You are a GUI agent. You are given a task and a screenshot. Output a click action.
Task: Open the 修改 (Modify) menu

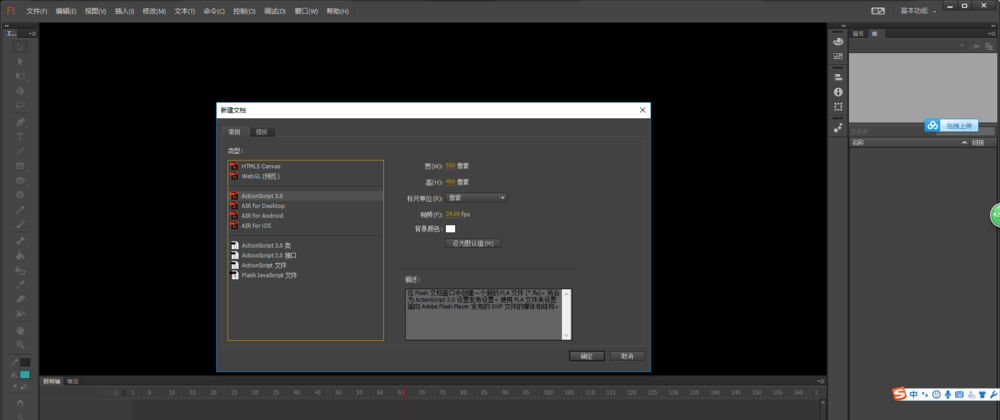click(x=154, y=11)
